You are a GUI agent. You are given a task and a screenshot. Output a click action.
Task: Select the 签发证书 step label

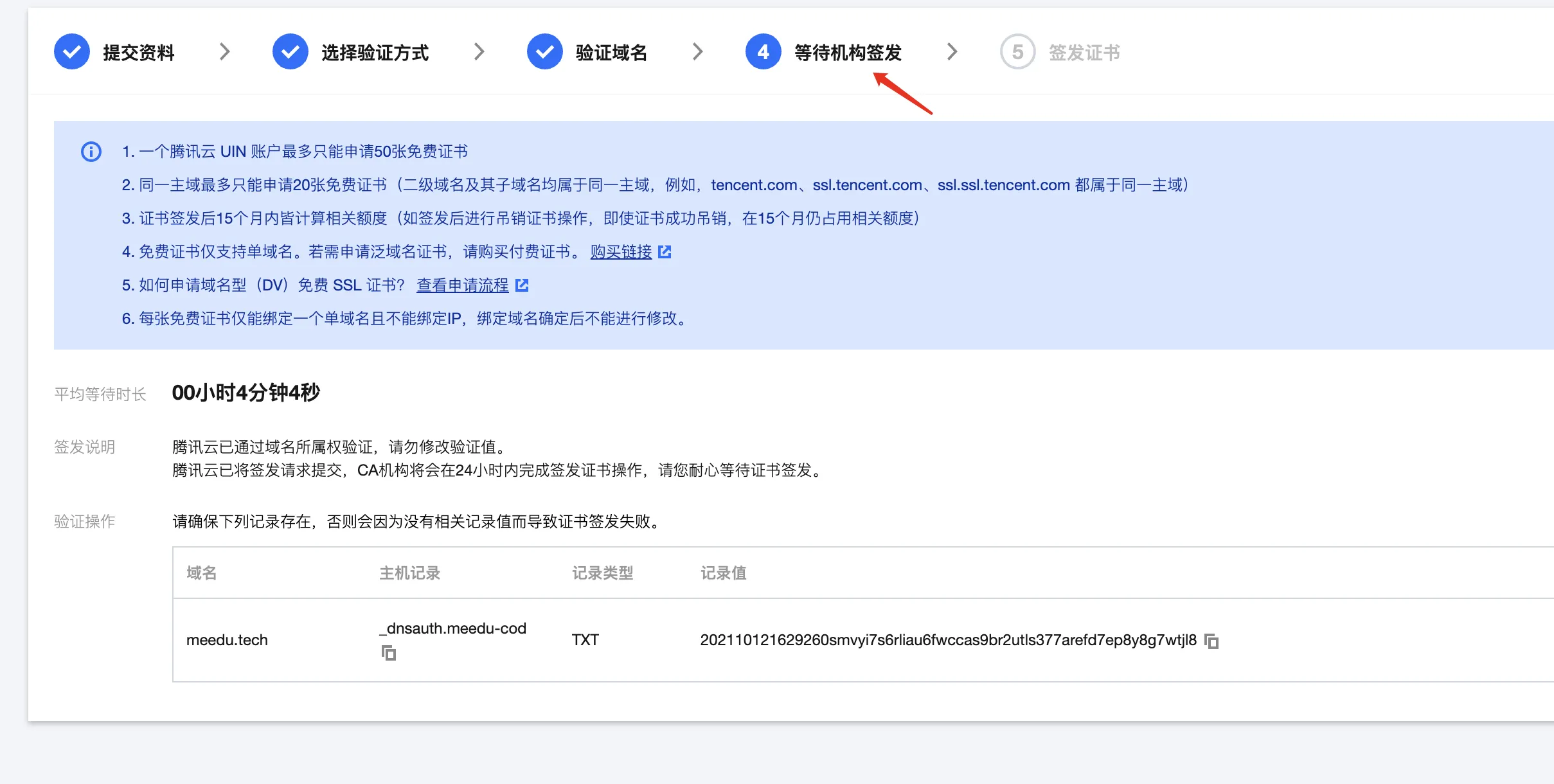pyautogui.click(x=1084, y=53)
